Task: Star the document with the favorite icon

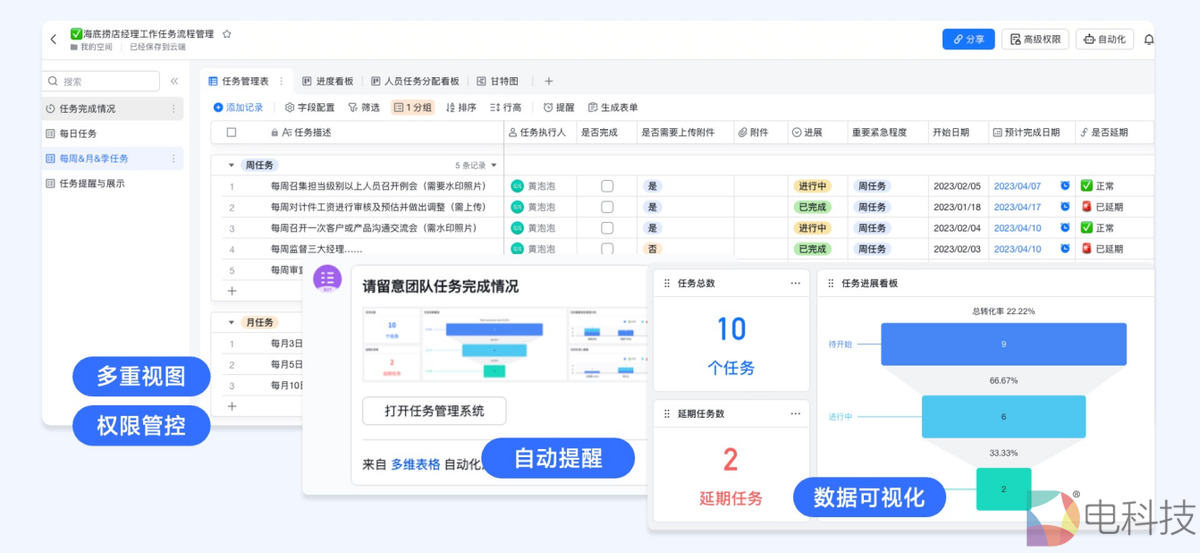Action: point(227,34)
